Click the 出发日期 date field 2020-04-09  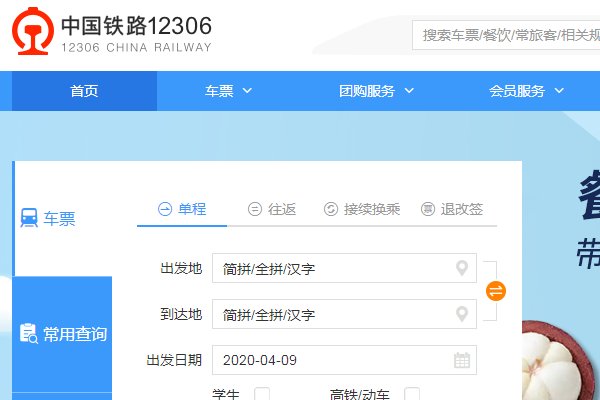(344, 360)
